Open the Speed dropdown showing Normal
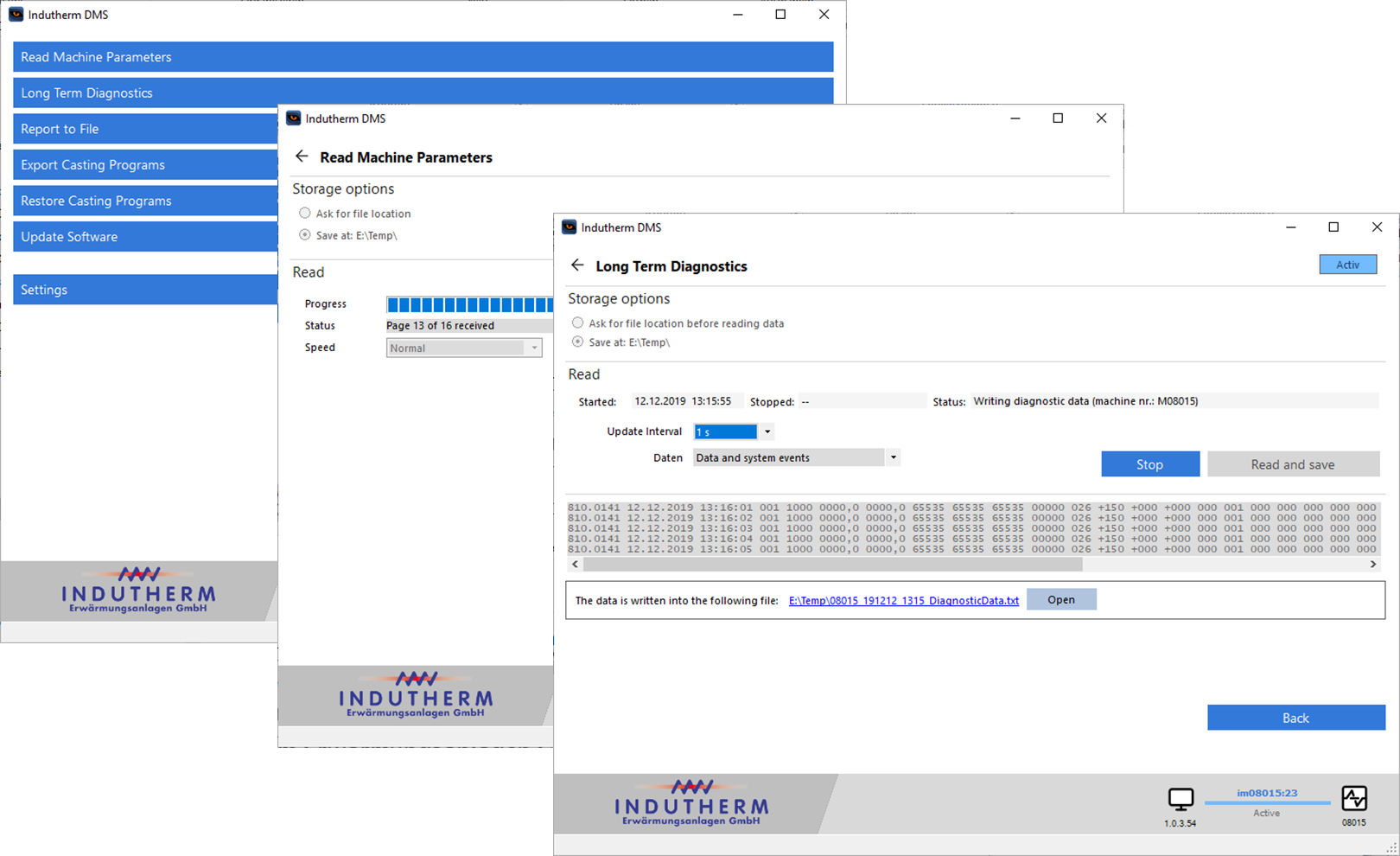Image resolution: width=1400 pixels, height=856 pixels. (x=534, y=348)
